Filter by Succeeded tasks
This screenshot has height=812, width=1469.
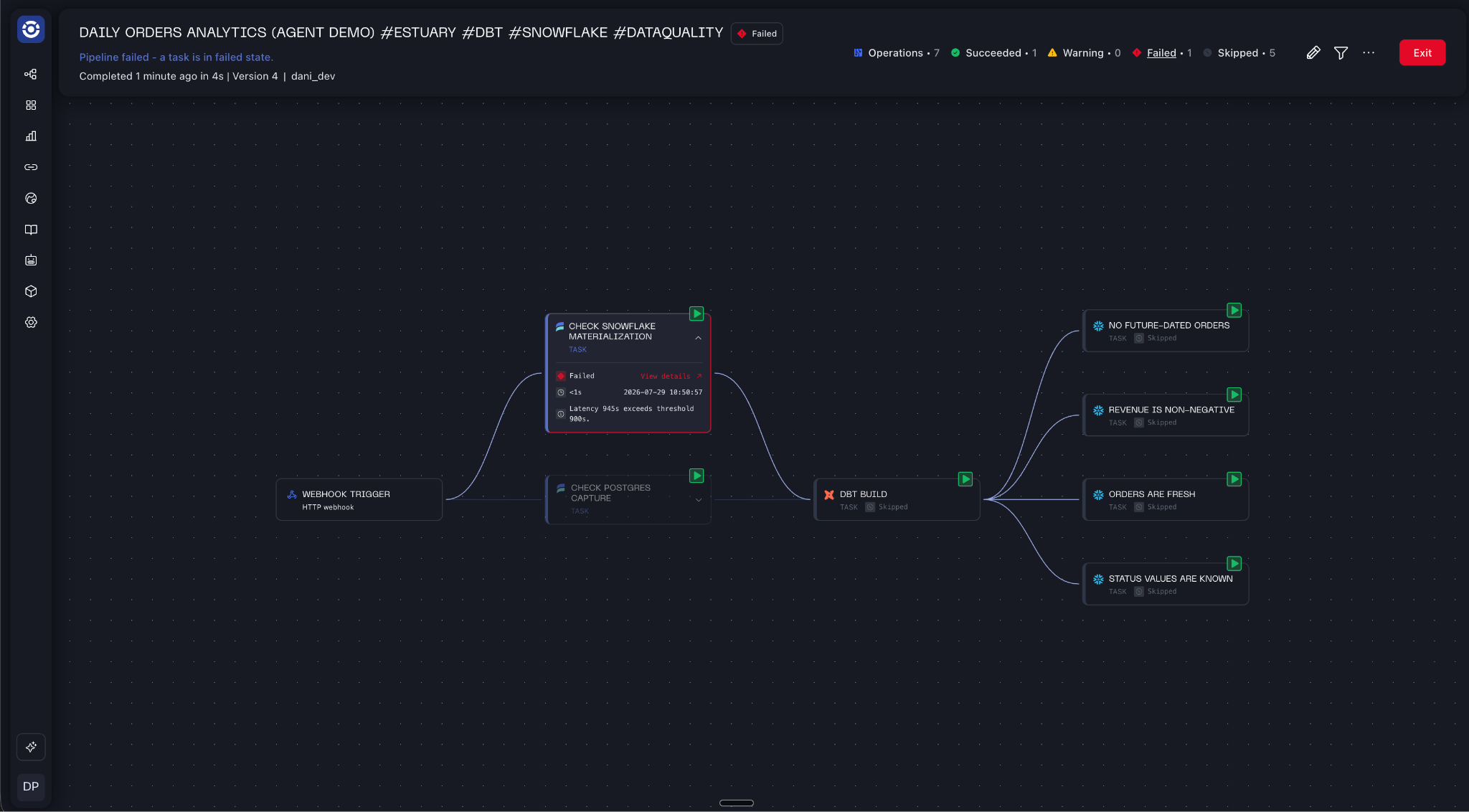click(x=994, y=53)
